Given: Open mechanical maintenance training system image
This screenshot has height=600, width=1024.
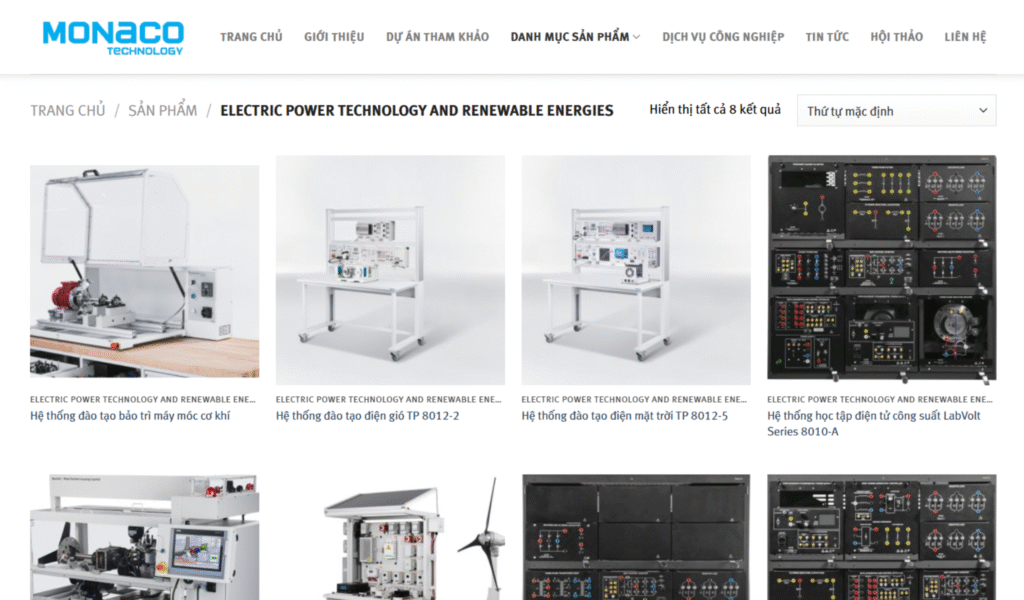Looking at the screenshot, I should 144,270.
